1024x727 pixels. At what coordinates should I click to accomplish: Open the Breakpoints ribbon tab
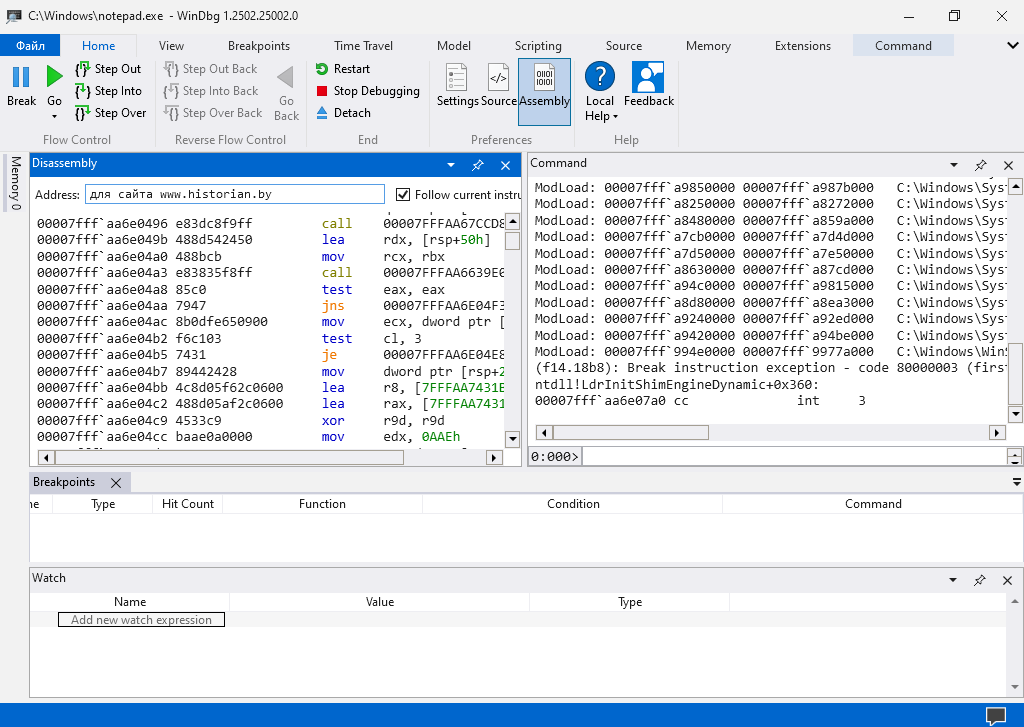[x=259, y=46]
